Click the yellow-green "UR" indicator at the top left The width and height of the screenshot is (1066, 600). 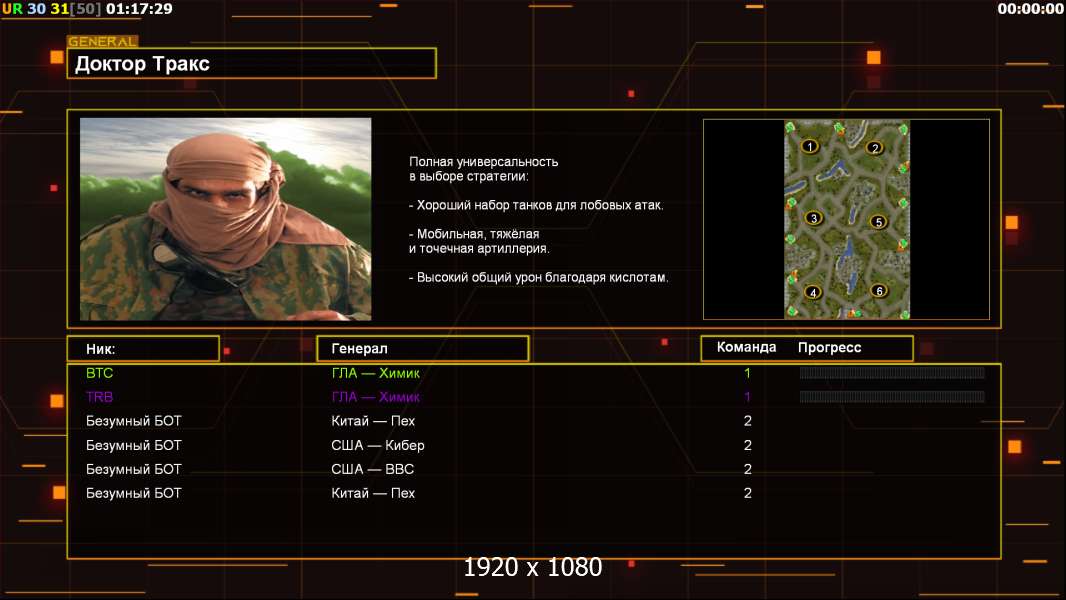pos(12,9)
